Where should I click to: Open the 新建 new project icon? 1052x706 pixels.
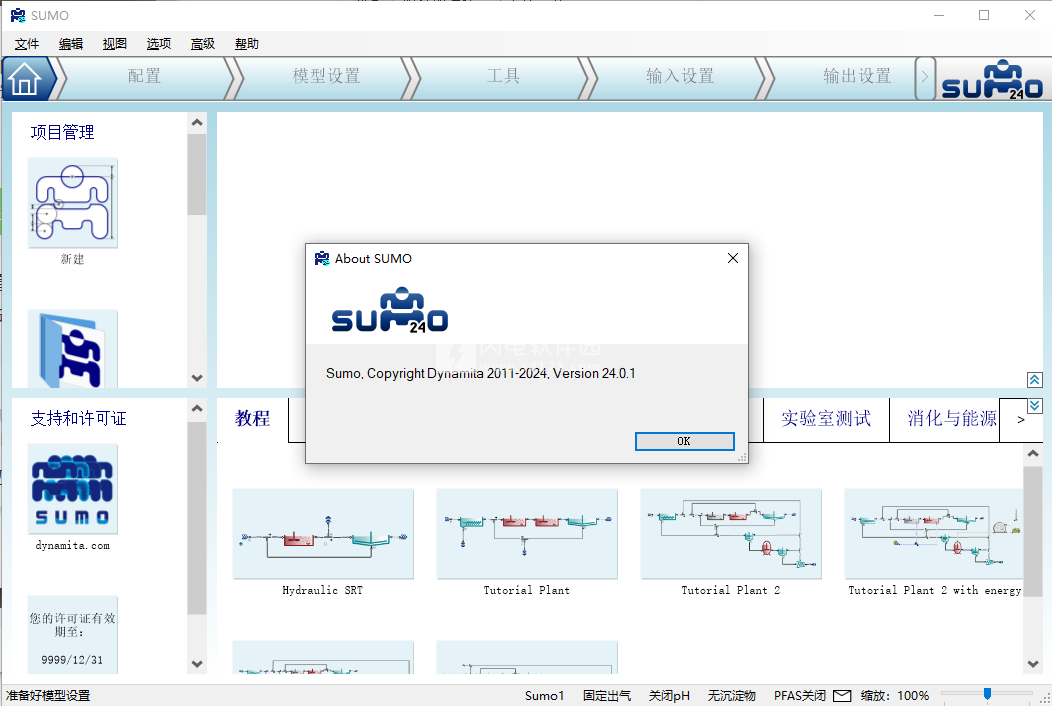click(x=72, y=203)
